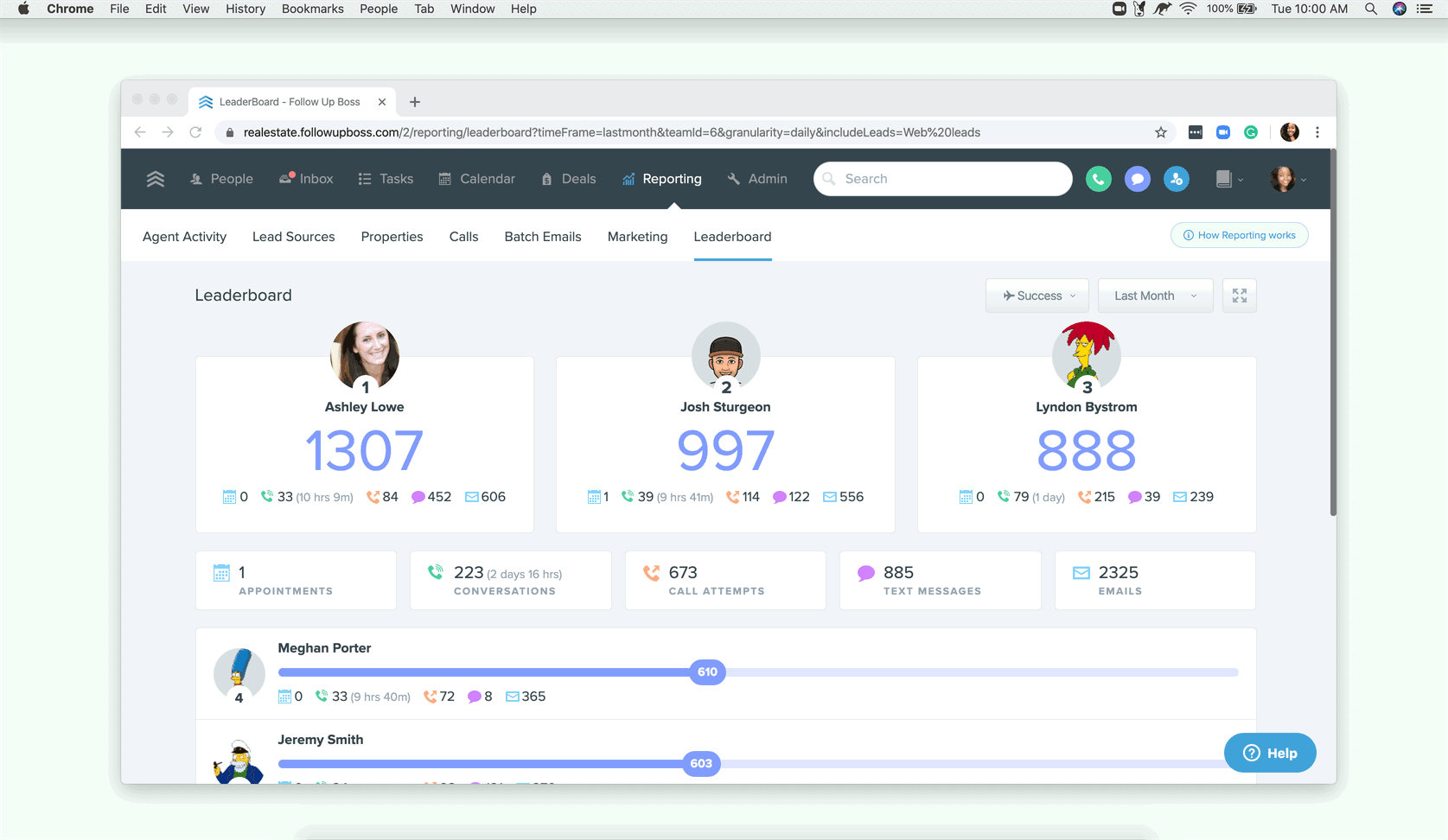1448x840 pixels.
Task: Open Chrome three-dot menu
Action: point(1317,132)
